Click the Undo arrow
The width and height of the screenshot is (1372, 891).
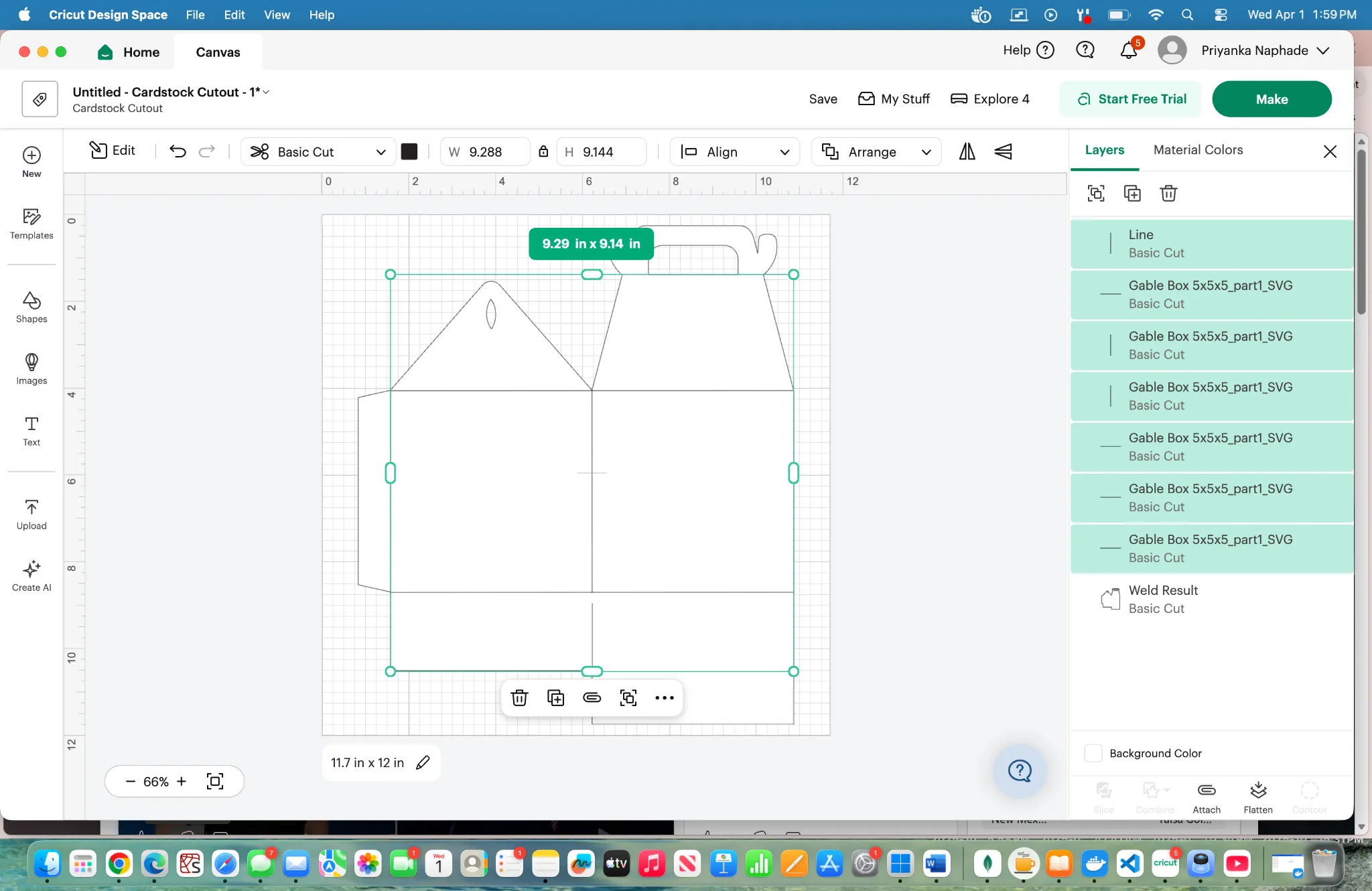pyautogui.click(x=178, y=151)
